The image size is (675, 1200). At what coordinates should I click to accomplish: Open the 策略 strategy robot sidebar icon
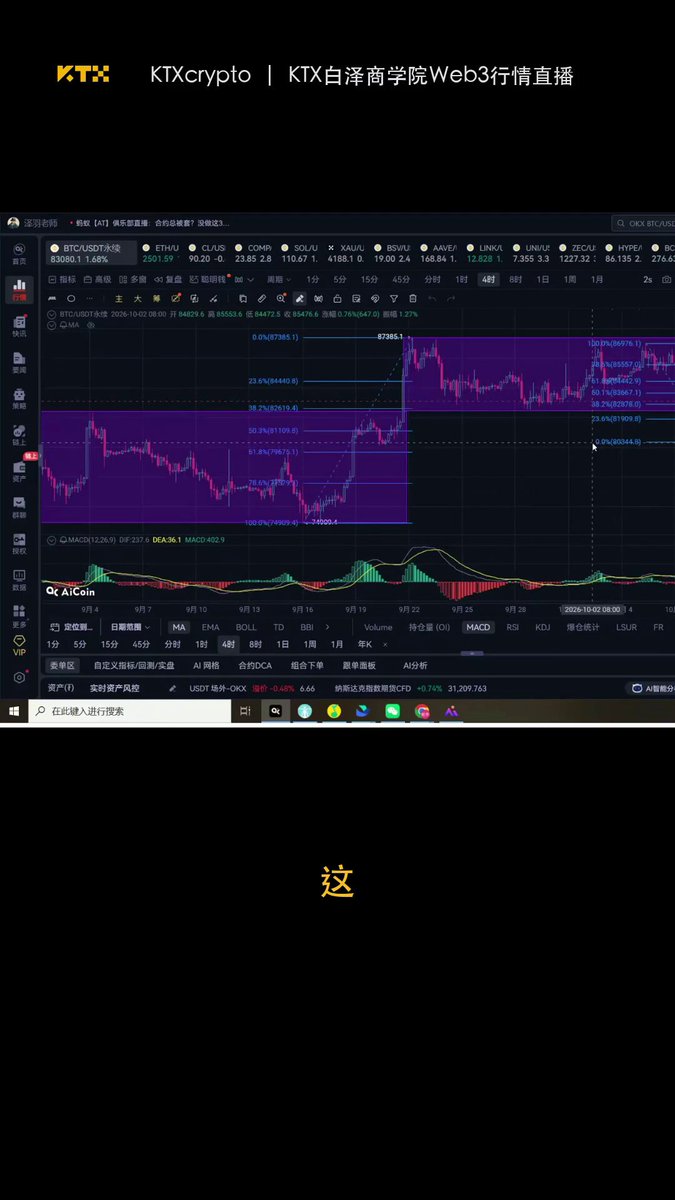pos(19,398)
